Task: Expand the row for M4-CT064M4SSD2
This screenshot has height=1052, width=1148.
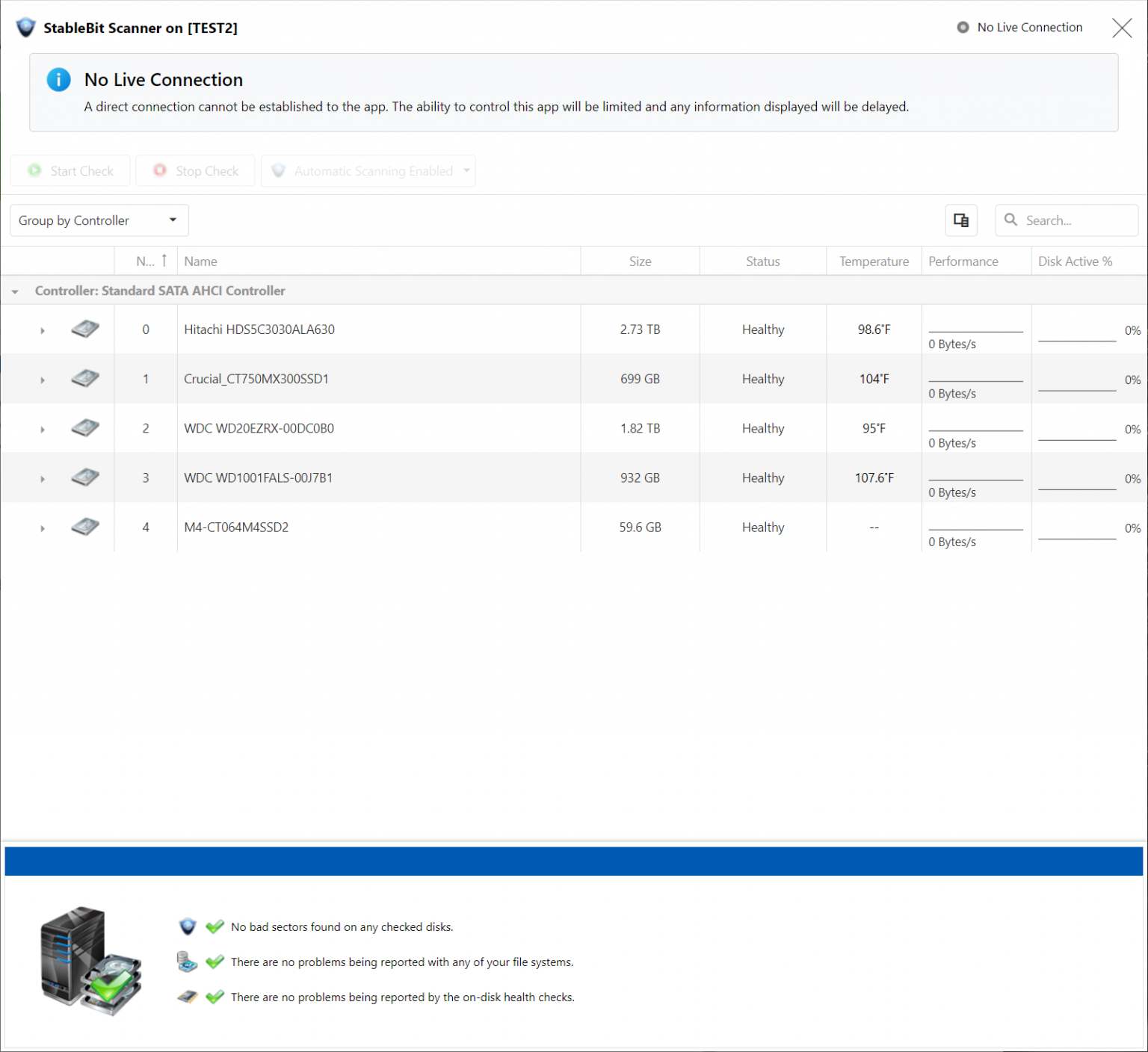Action: click(x=43, y=527)
